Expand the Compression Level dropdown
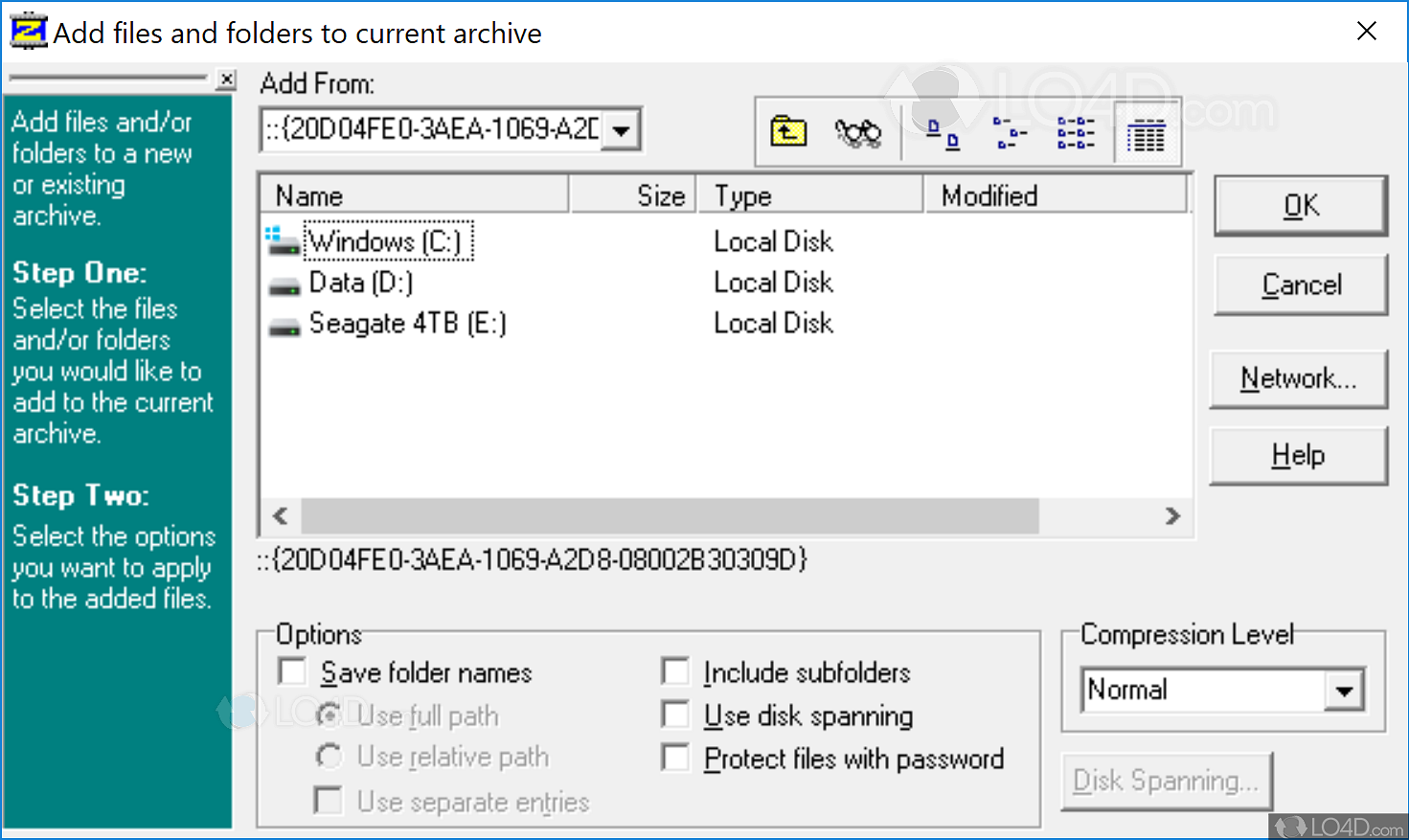This screenshot has height=840, width=1409. [1344, 691]
